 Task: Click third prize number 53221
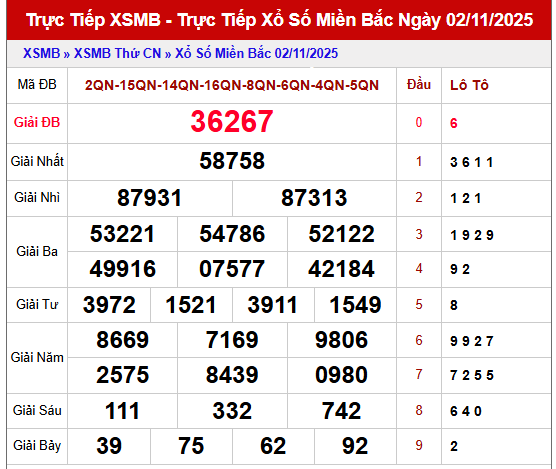(x=122, y=234)
